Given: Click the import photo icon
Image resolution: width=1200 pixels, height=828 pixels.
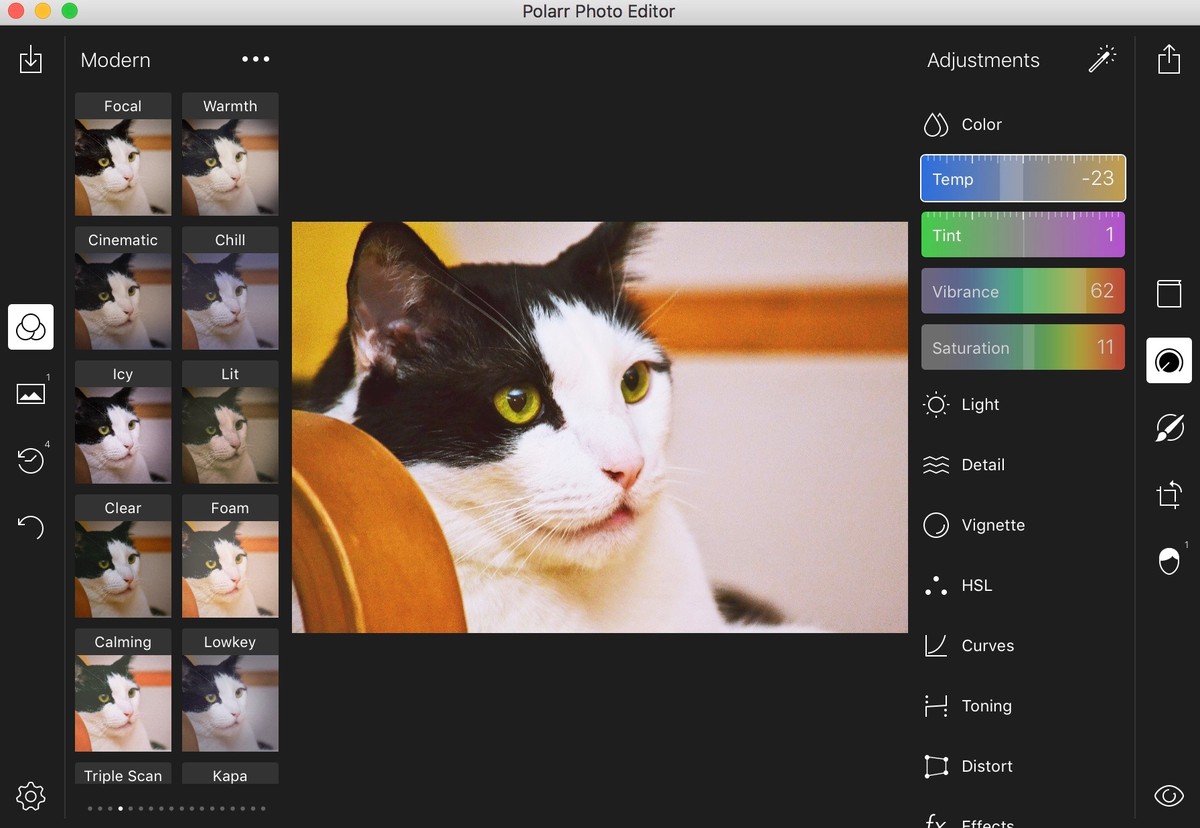Looking at the screenshot, I should click(31, 59).
